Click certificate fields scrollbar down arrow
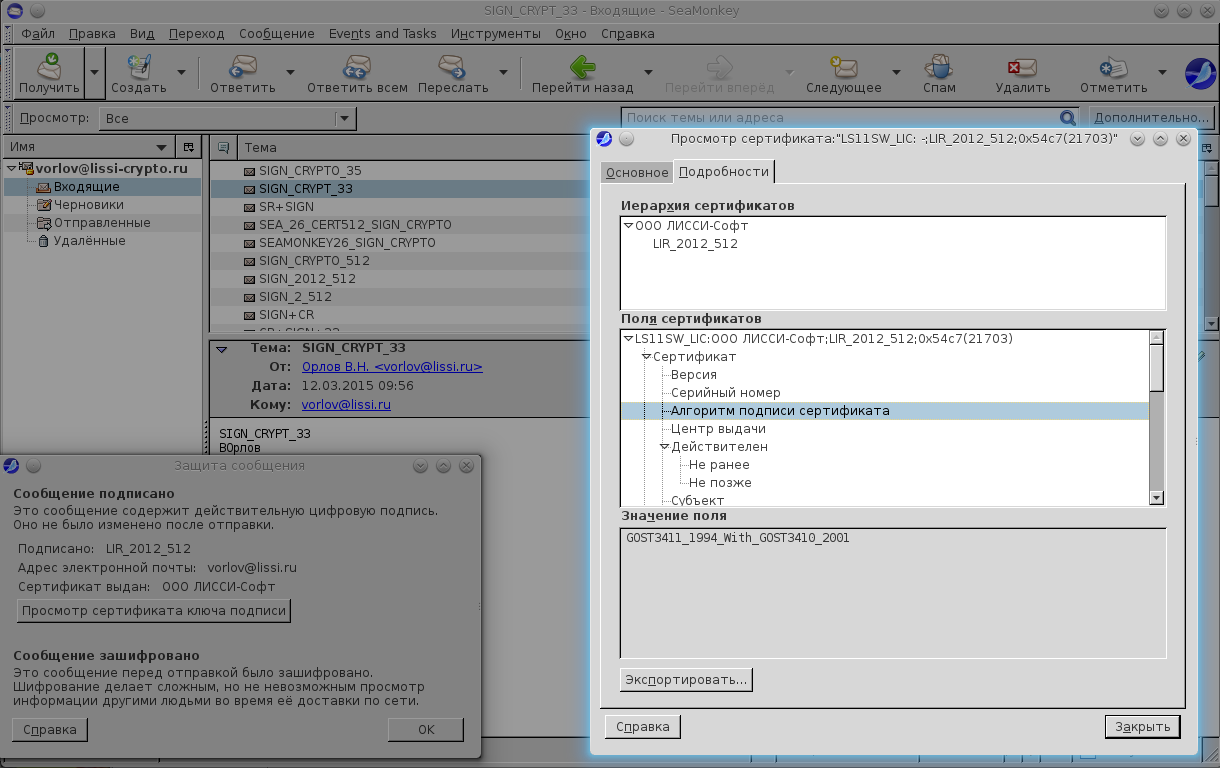This screenshot has height=768, width=1220. [1157, 497]
